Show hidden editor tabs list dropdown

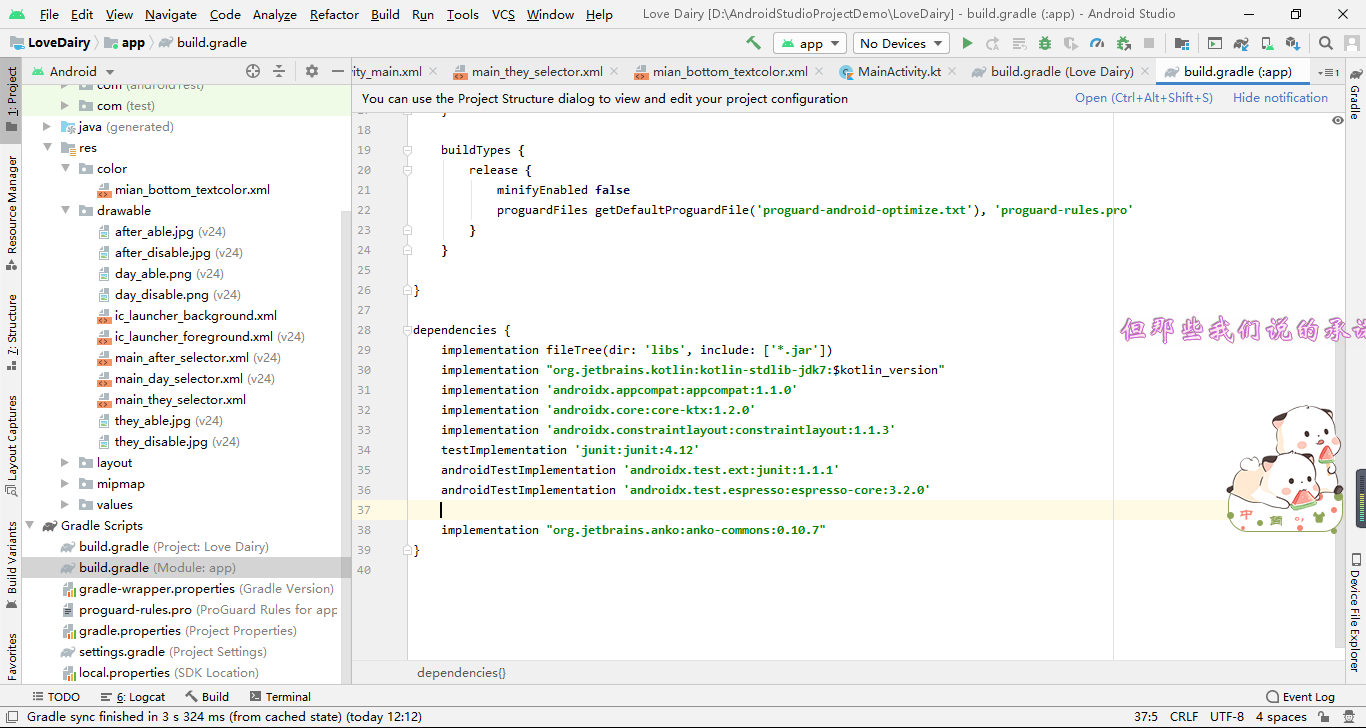[x=1329, y=72]
